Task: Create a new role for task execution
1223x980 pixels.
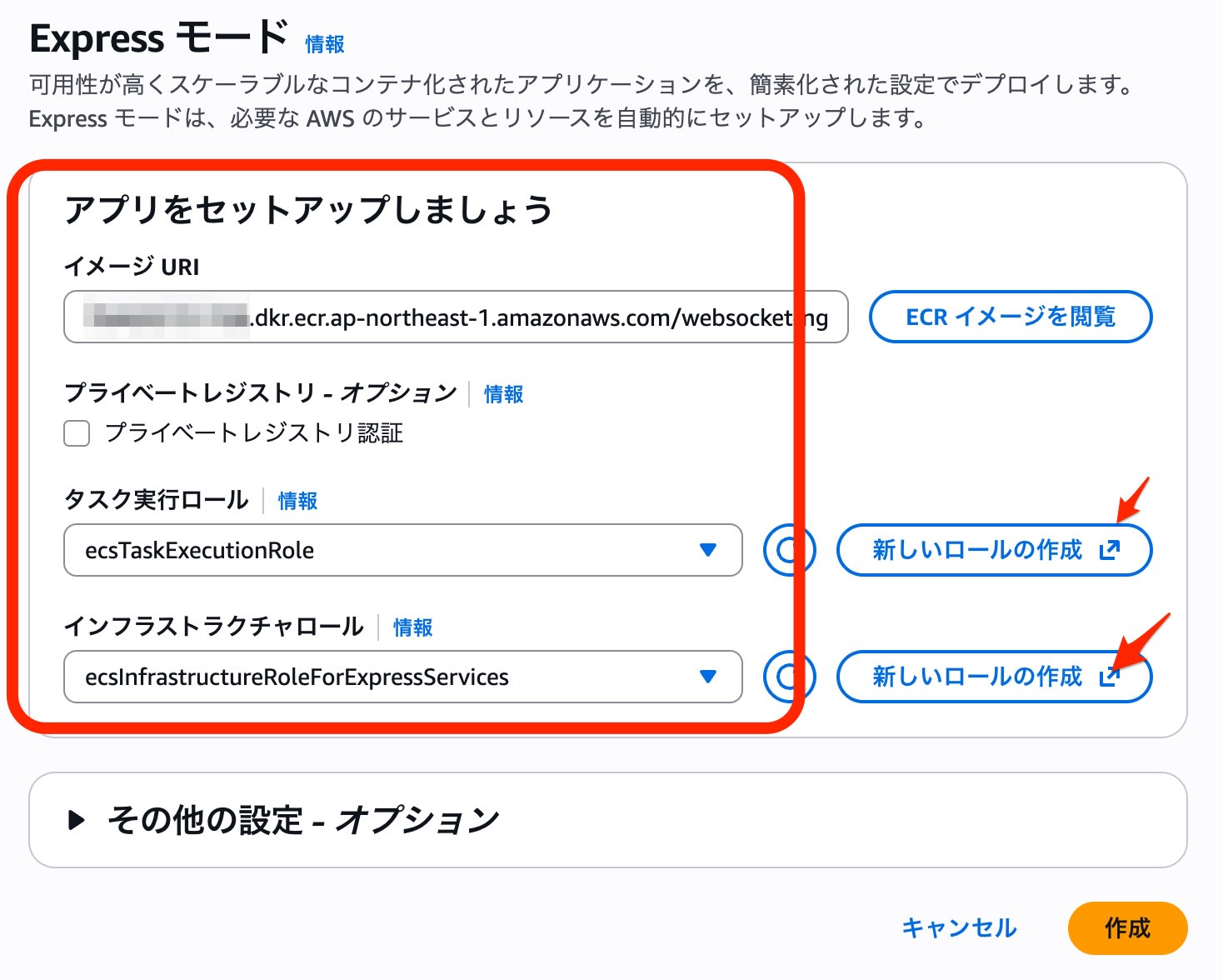Action: point(994,550)
